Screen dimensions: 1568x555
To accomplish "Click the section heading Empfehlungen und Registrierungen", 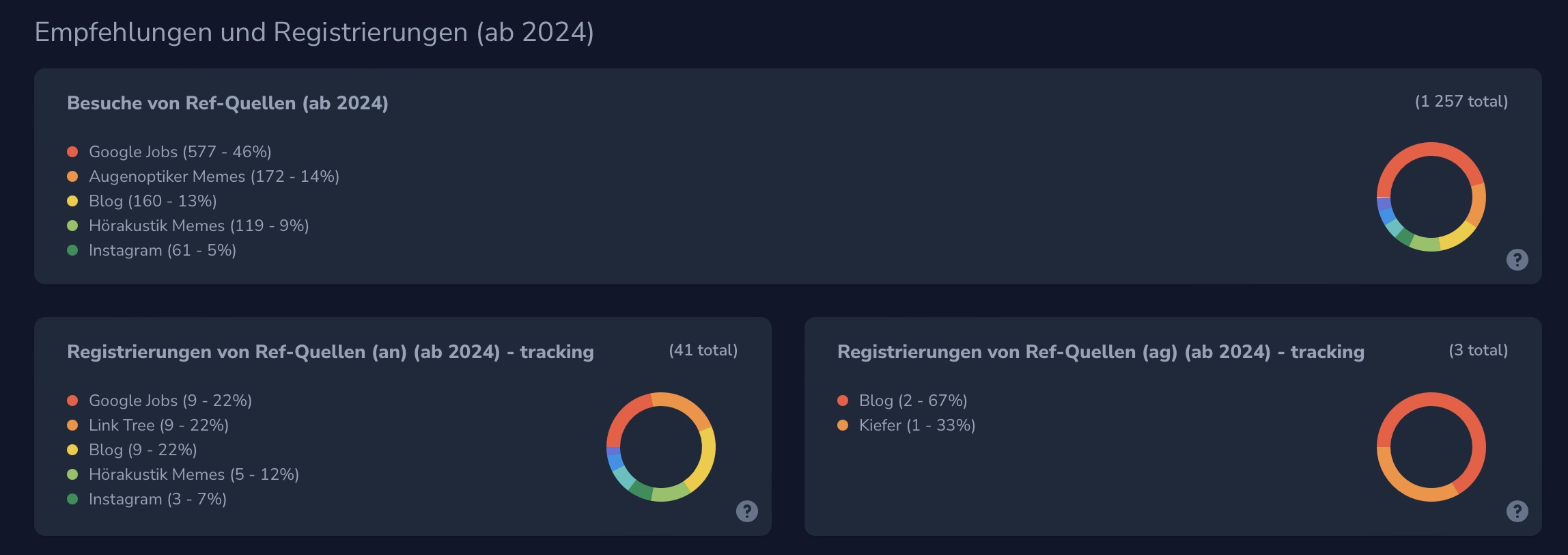I will pos(313,31).
